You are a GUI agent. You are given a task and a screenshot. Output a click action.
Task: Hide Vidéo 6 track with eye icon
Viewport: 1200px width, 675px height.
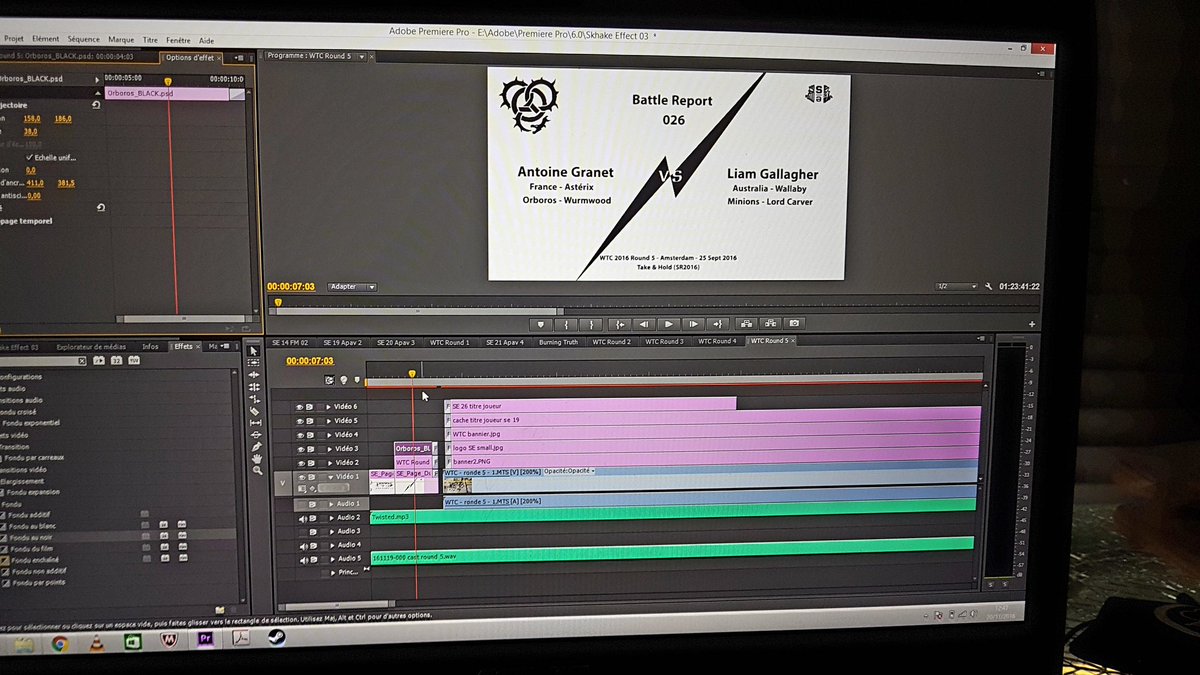click(x=299, y=407)
